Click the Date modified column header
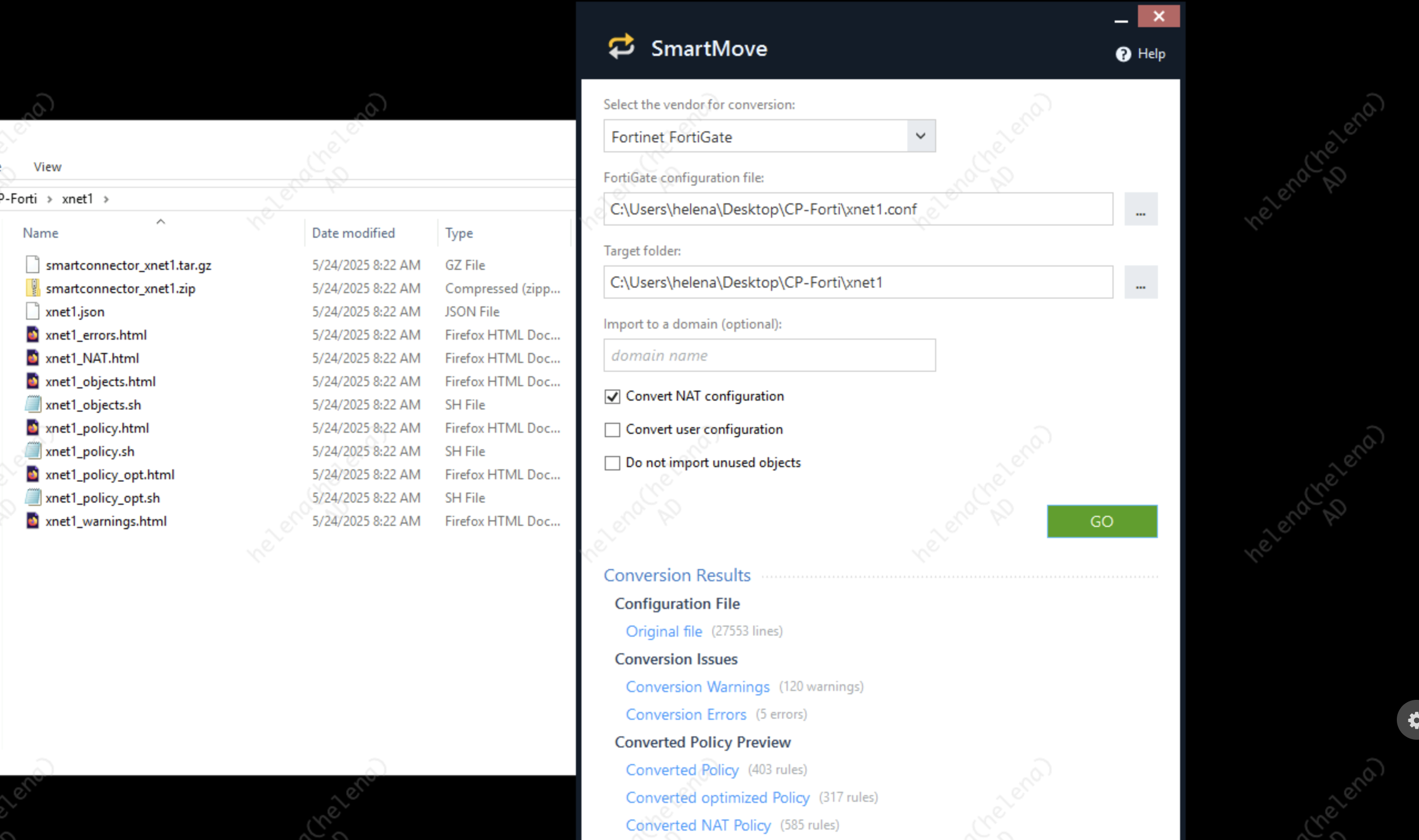1419x840 pixels. pos(353,233)
